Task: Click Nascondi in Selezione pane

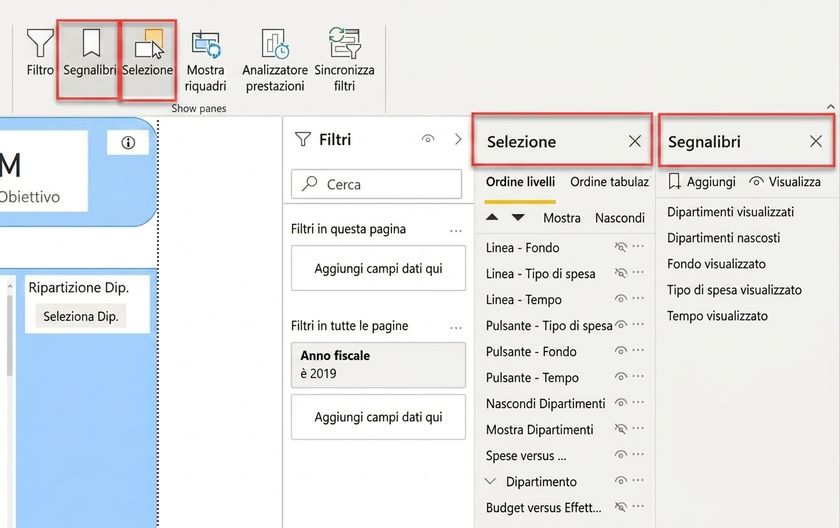Action: (x=620, y=218)
